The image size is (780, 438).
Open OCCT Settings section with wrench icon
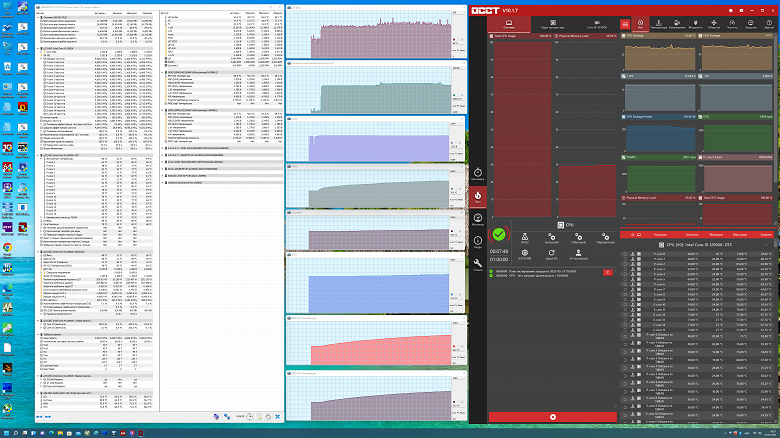pyautogui.click(x=478, y=265)
